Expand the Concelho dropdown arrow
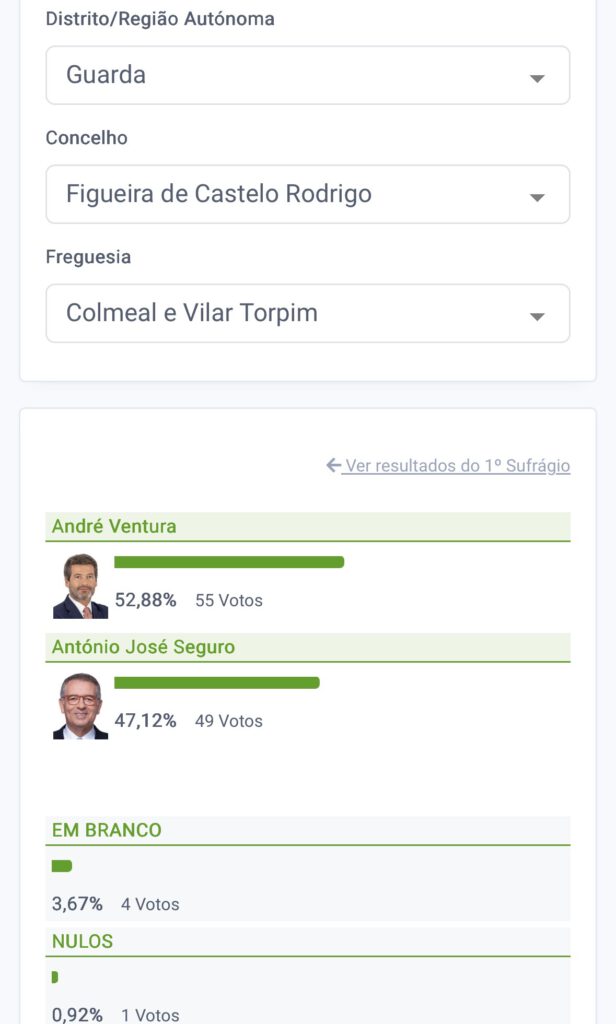Screen dimensions: 616x1024 [x=537, y=197]
